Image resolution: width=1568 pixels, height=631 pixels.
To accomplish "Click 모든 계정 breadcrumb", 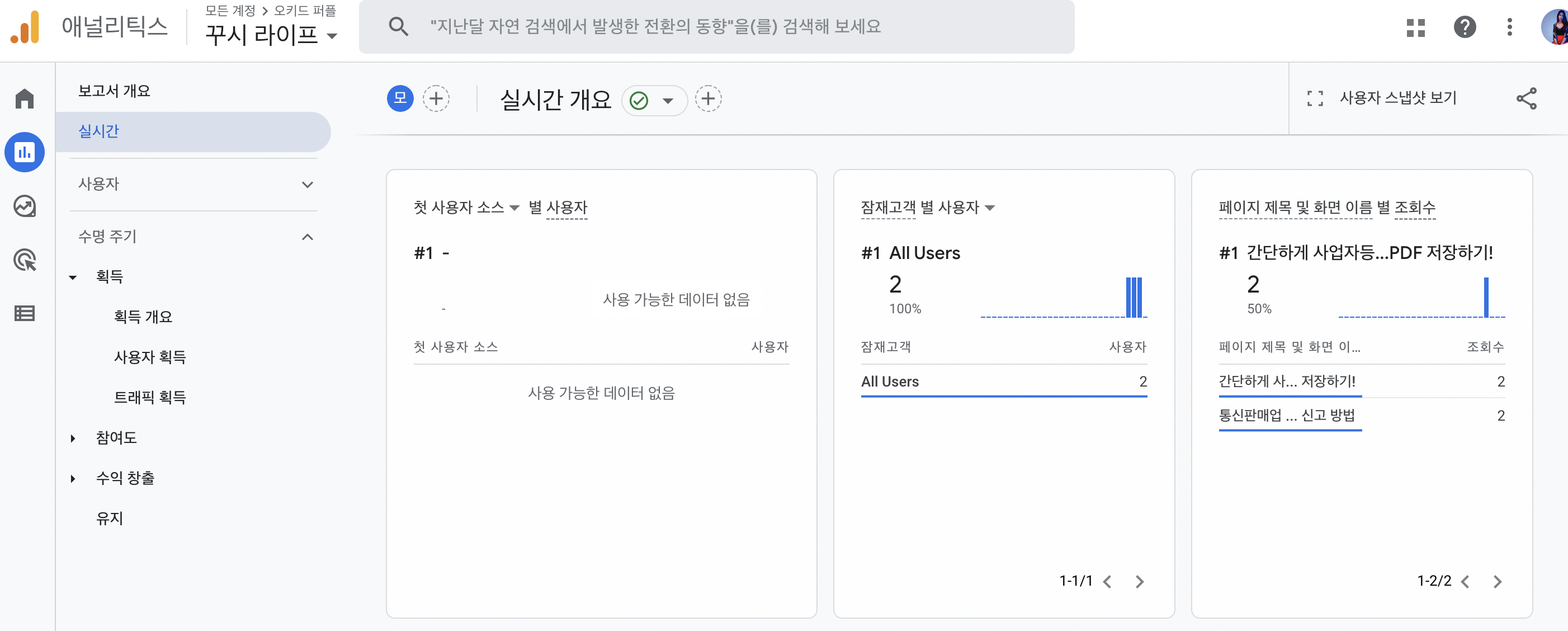I will click(x=230, y=11).
